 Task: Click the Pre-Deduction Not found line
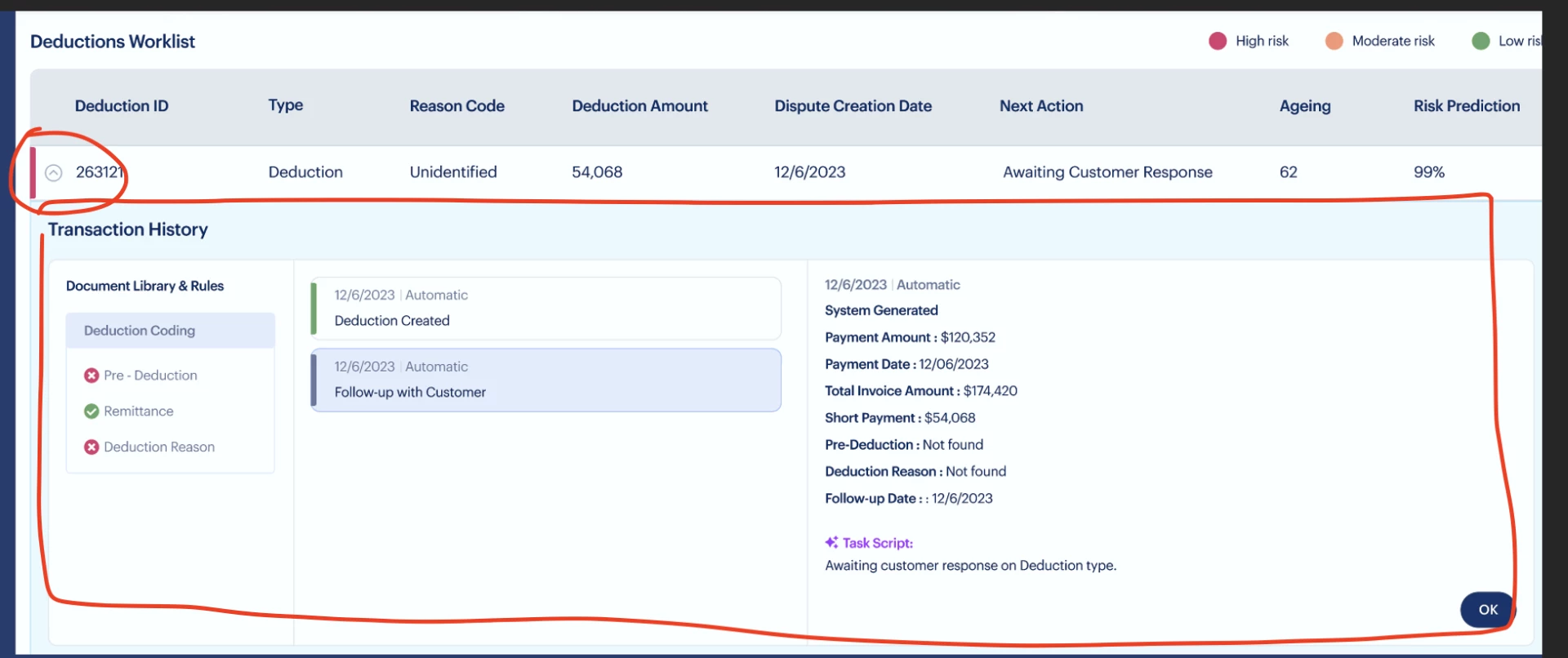tap(904, 445)
